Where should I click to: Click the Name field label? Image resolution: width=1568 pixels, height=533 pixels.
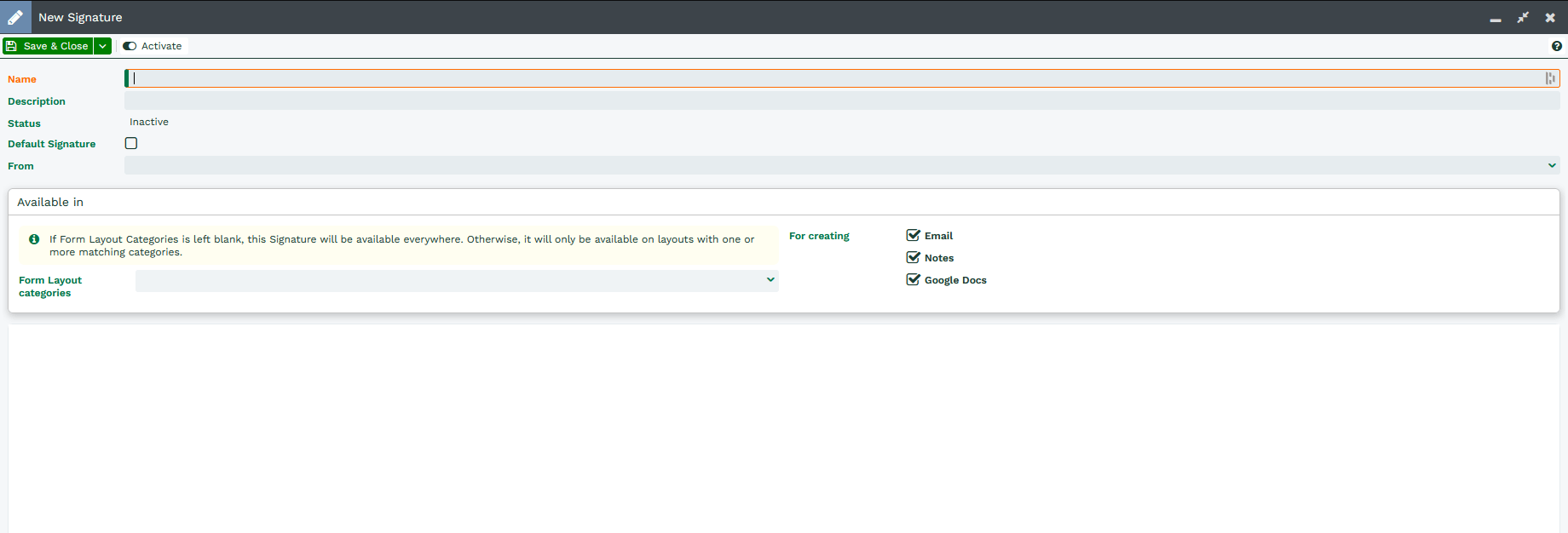click(x=22, y=79)
